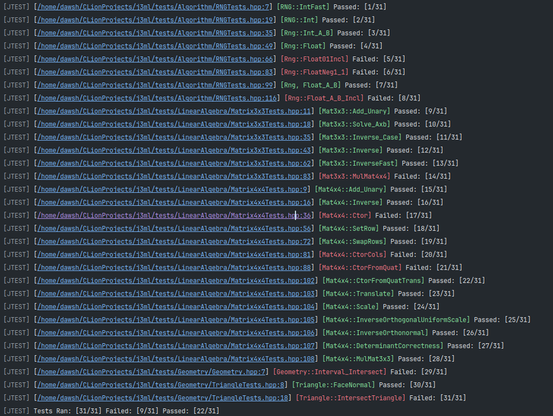Open the TriangleTests link for Triangle::FaceNormal
The height and width of the screenshot is (416, 553).
(161, 385)
